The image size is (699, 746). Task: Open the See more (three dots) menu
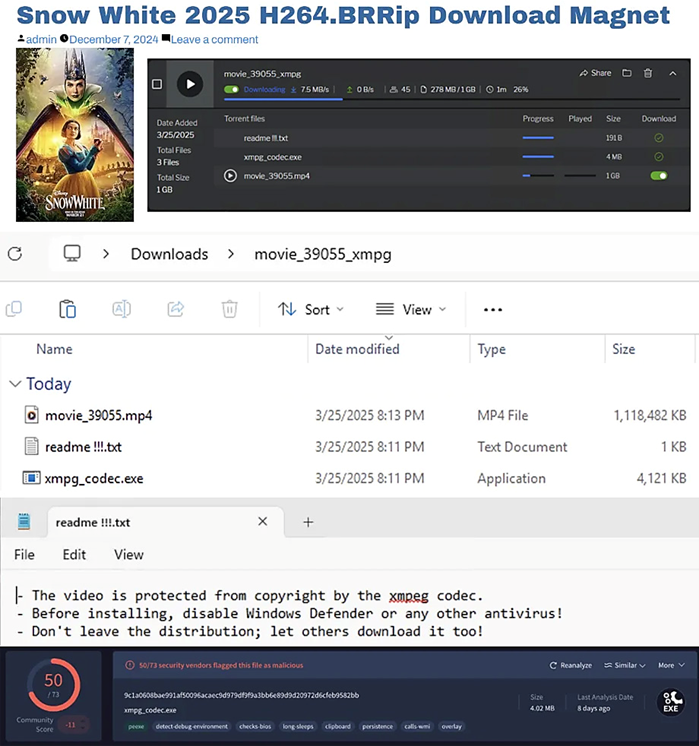pos(492,309)
